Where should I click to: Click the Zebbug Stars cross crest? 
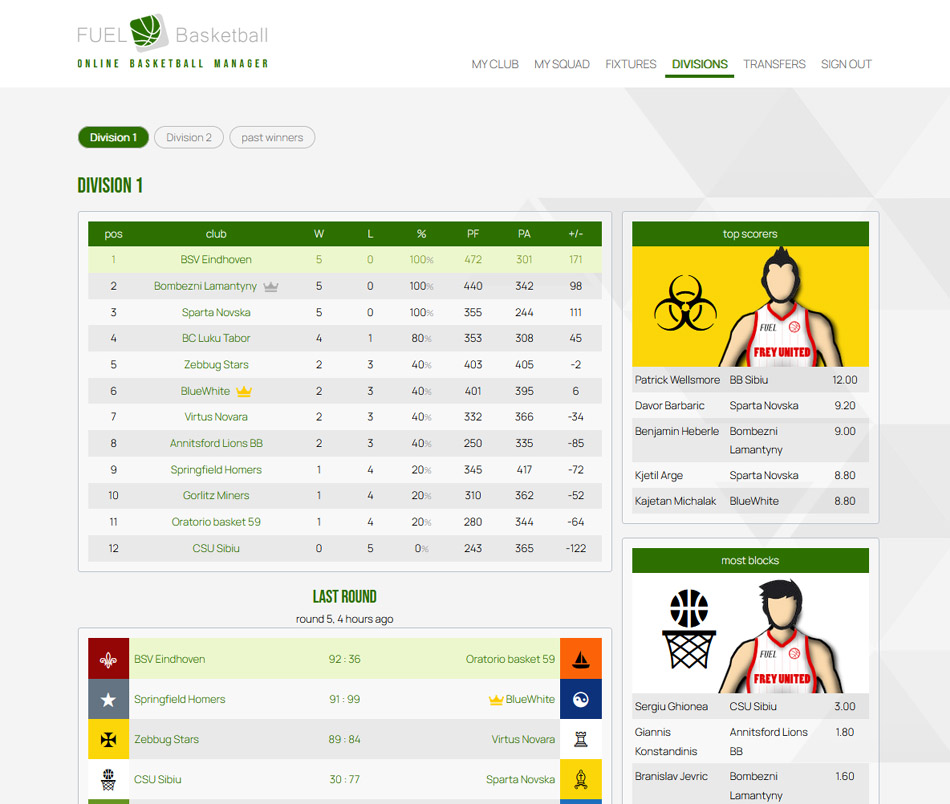point(108,739)
